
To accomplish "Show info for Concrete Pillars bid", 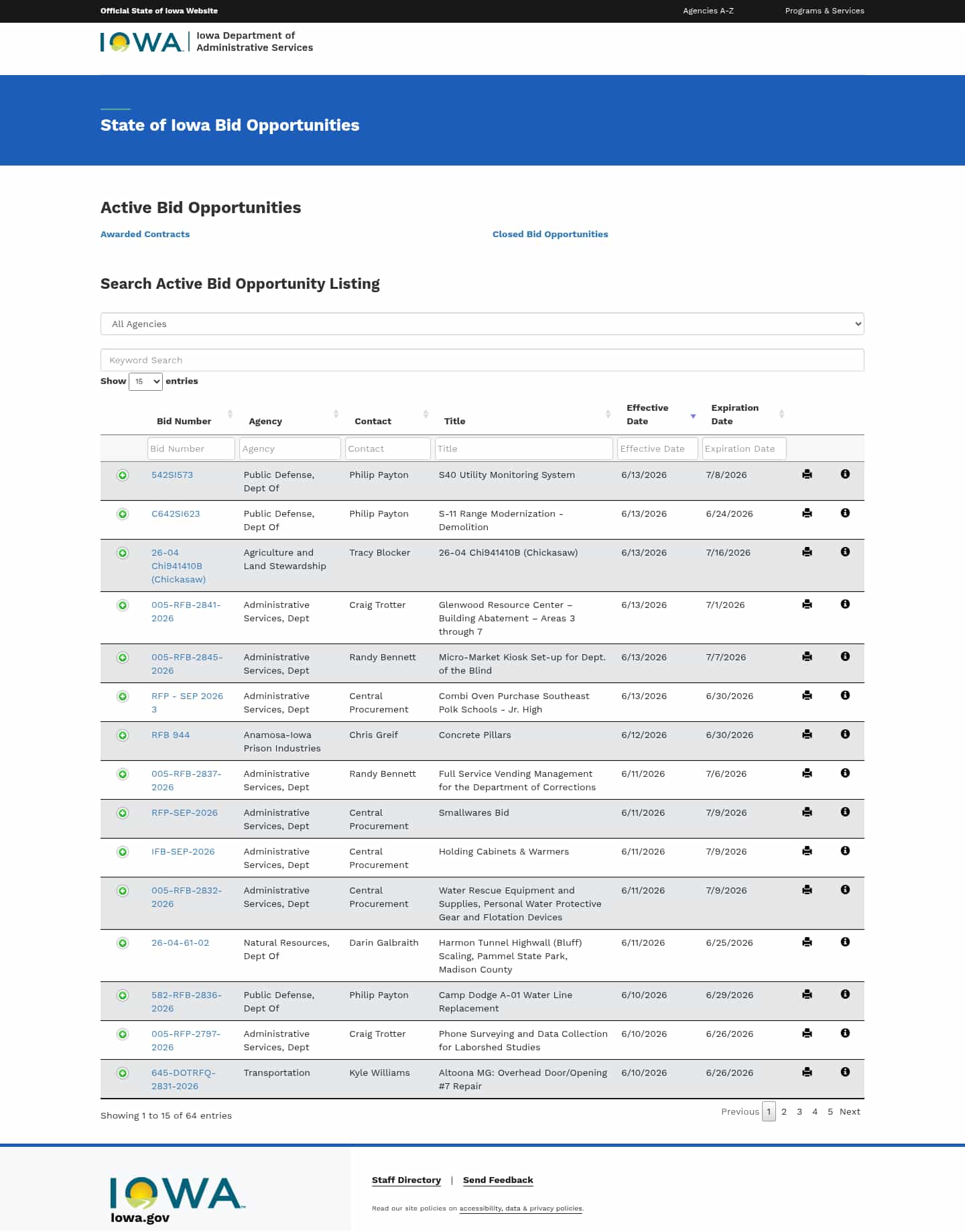I will click(x=845, y=735).
